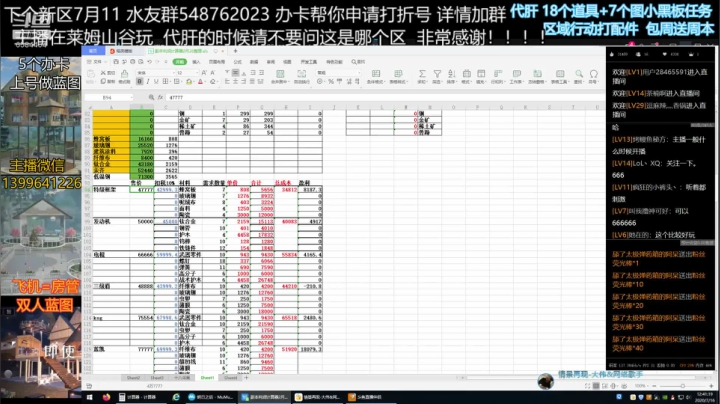This screenshot has width=720, height=404.
Task: Open the 公式 ribbon tab
Action: pyautogui.click(x=237, y=62)
